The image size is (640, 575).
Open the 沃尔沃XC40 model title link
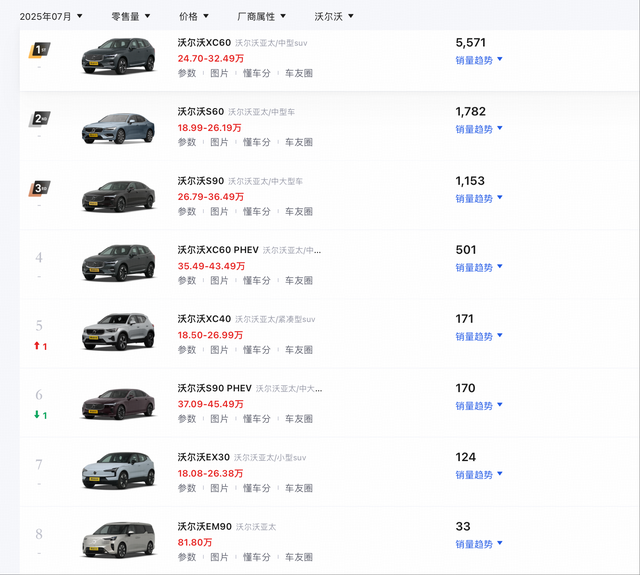[x=204, y=319]
